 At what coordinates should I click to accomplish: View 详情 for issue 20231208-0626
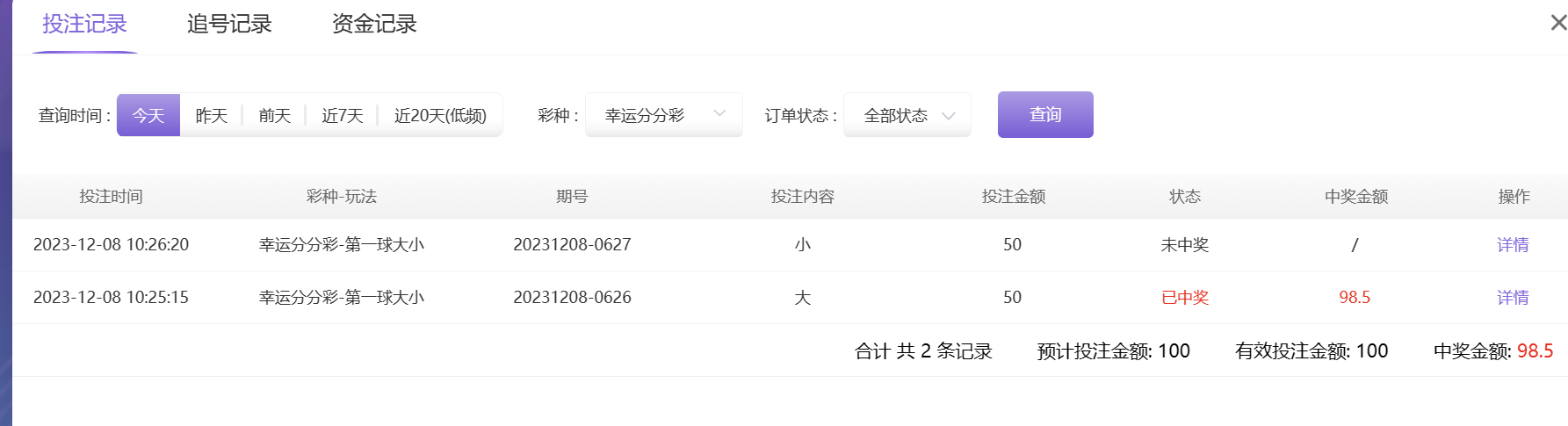point(1513,298)
